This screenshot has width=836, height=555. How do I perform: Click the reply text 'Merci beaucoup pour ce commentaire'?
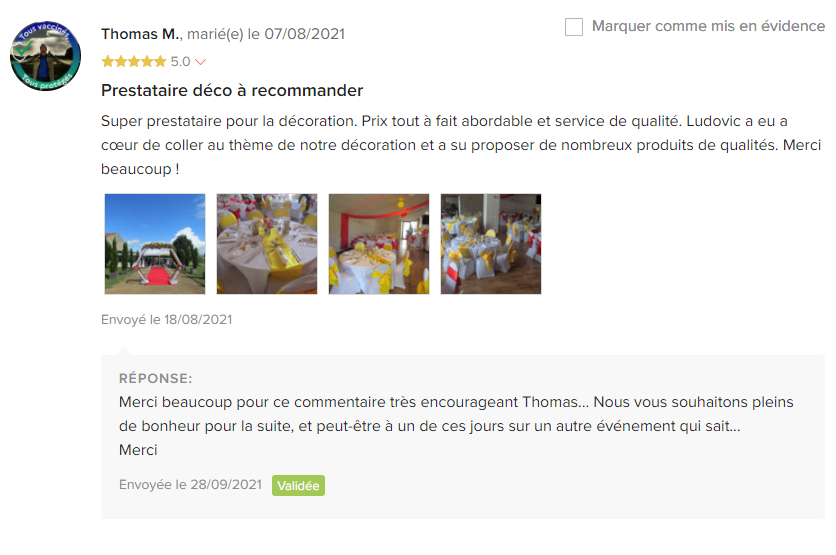456,426
